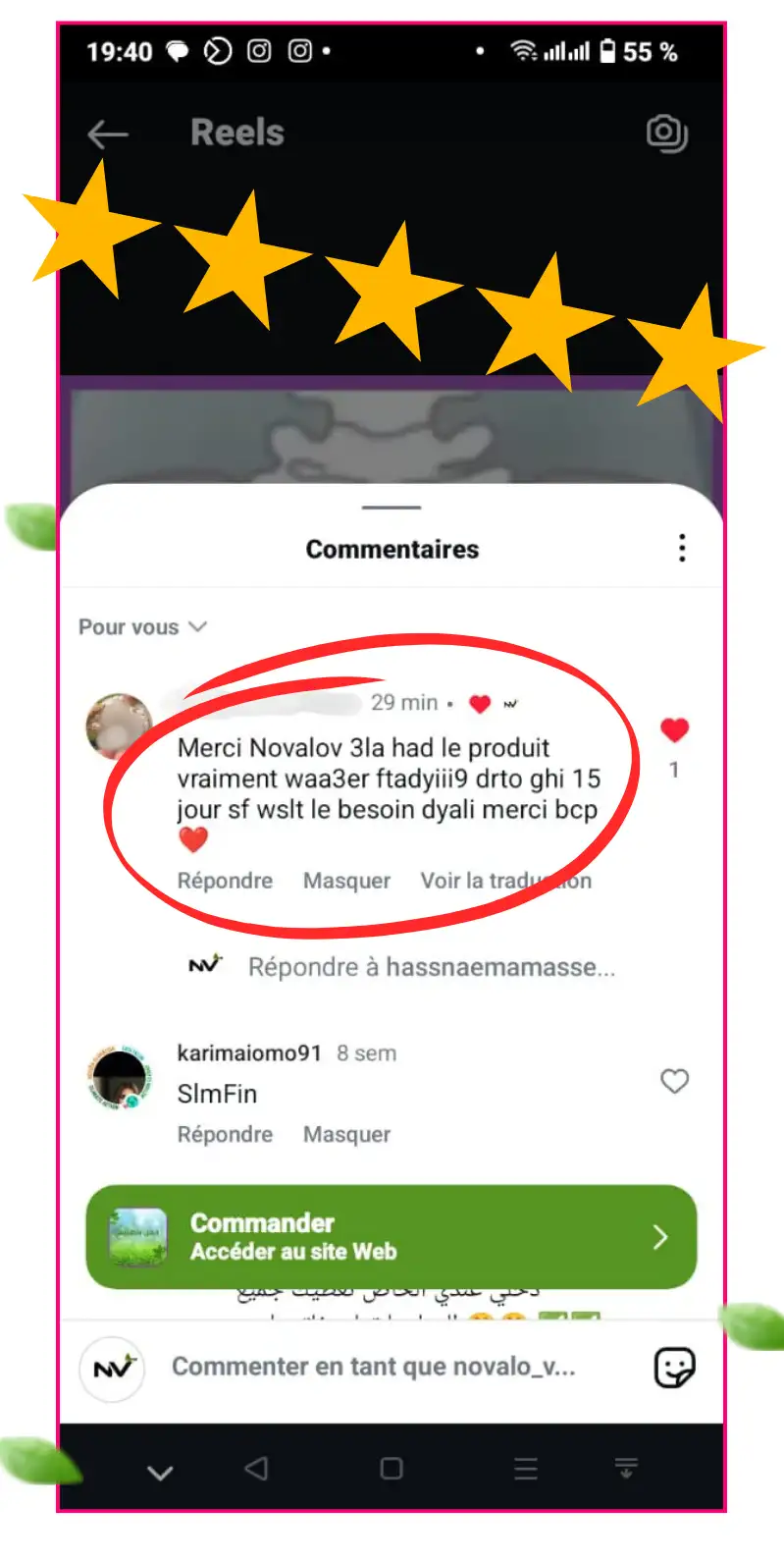Image resolution: width=784 pixels, height=1561 pixels.
Task: Open the Android recent apps button
Action: (526, 1469)
